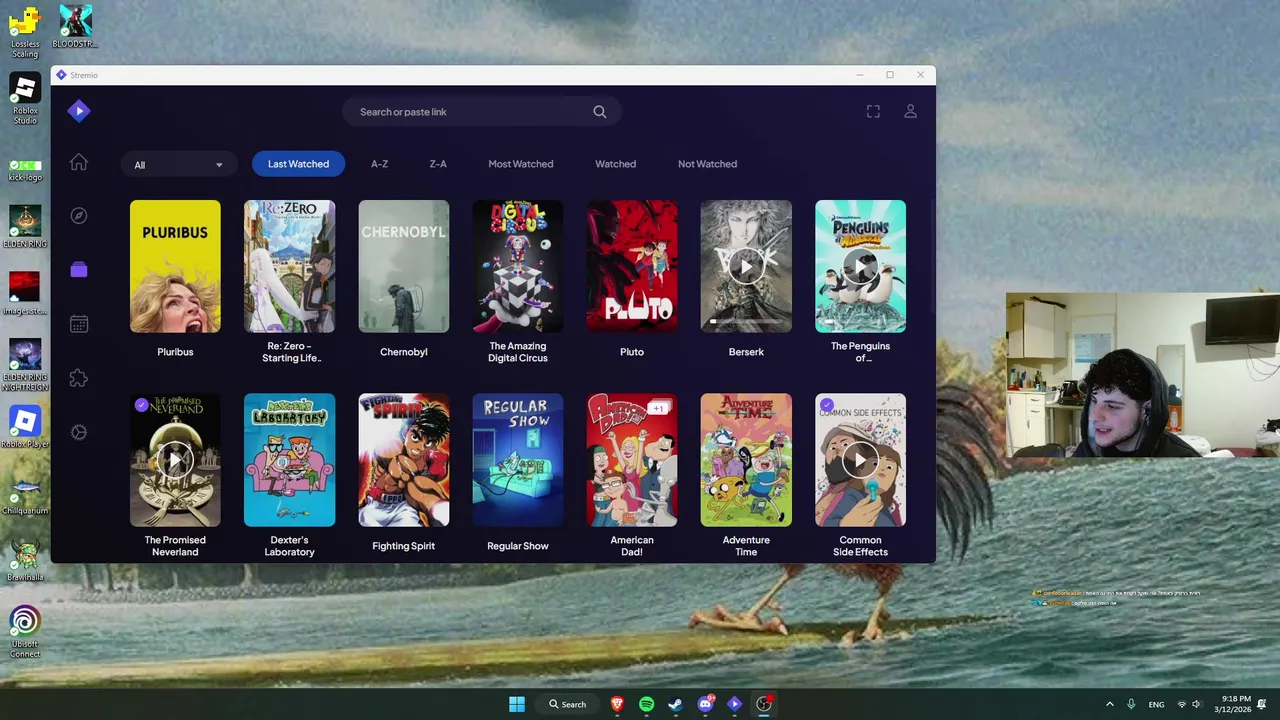Switch ENG input language
The width and height of the screenshot is (1280, 720).
tap(1156, 704)
